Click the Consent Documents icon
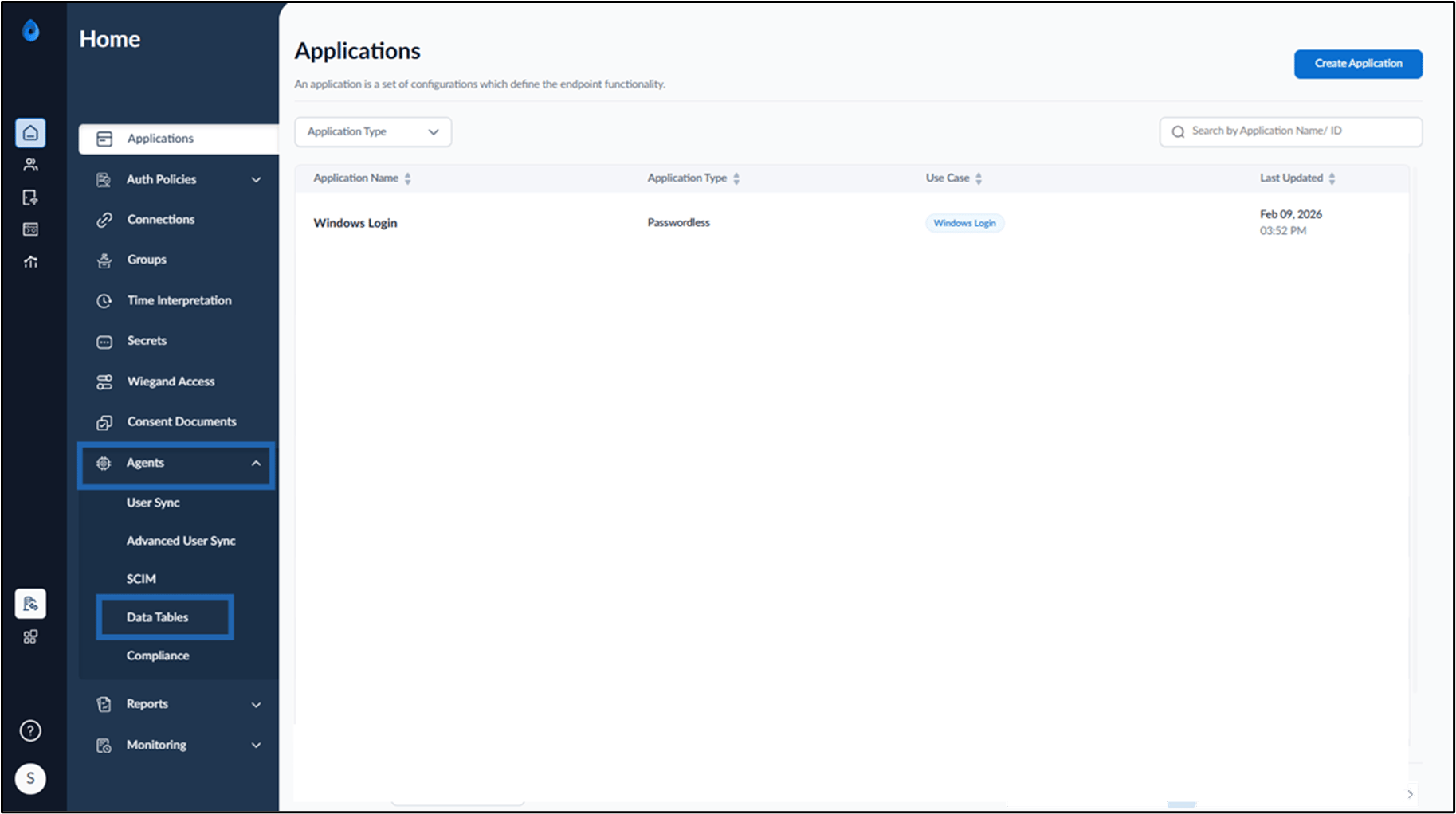This screenshot has width=1456, height=814. [x=104, y=422]
